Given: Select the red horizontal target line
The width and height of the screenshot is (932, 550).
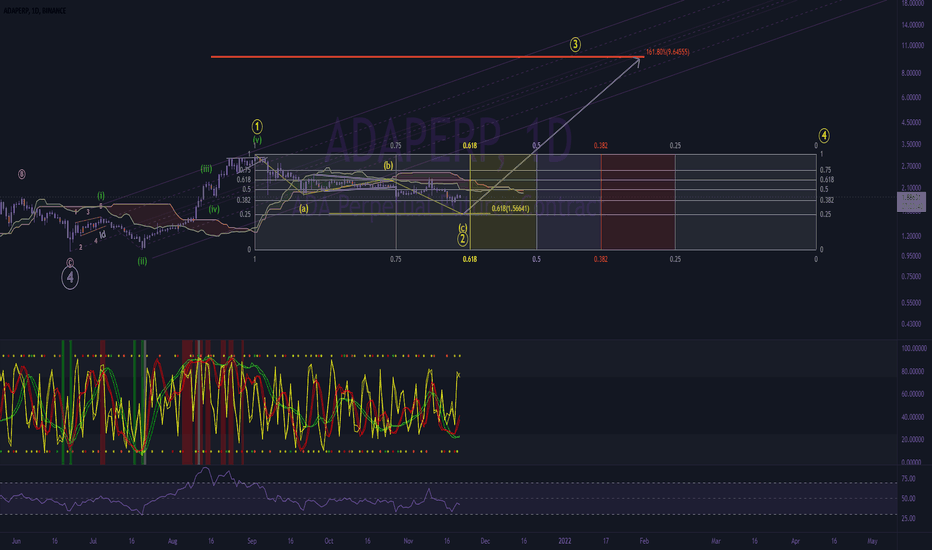Looking at the screenshot, I should coord(427,57).
